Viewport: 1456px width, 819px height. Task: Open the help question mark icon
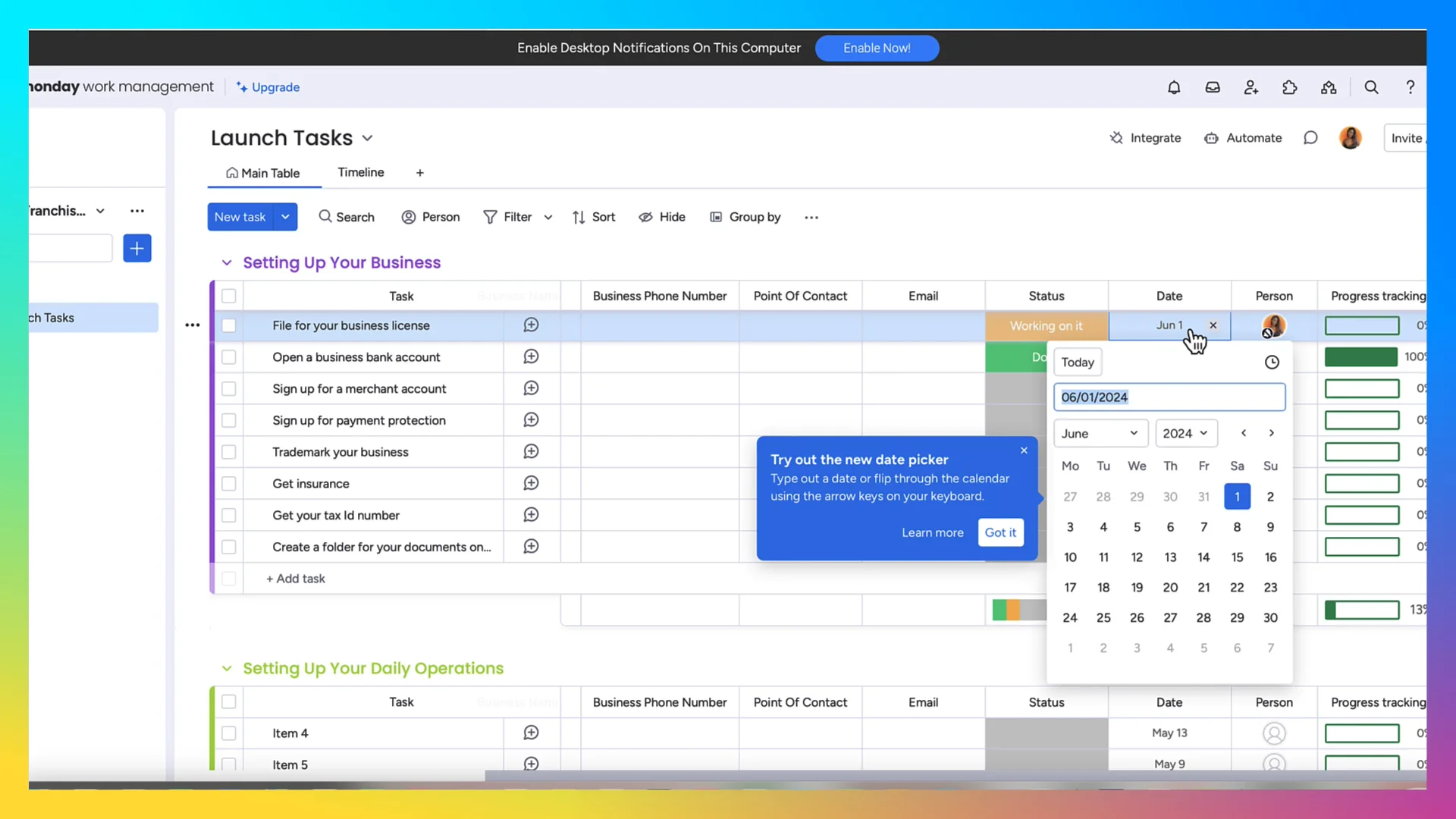pos(1410,87)
